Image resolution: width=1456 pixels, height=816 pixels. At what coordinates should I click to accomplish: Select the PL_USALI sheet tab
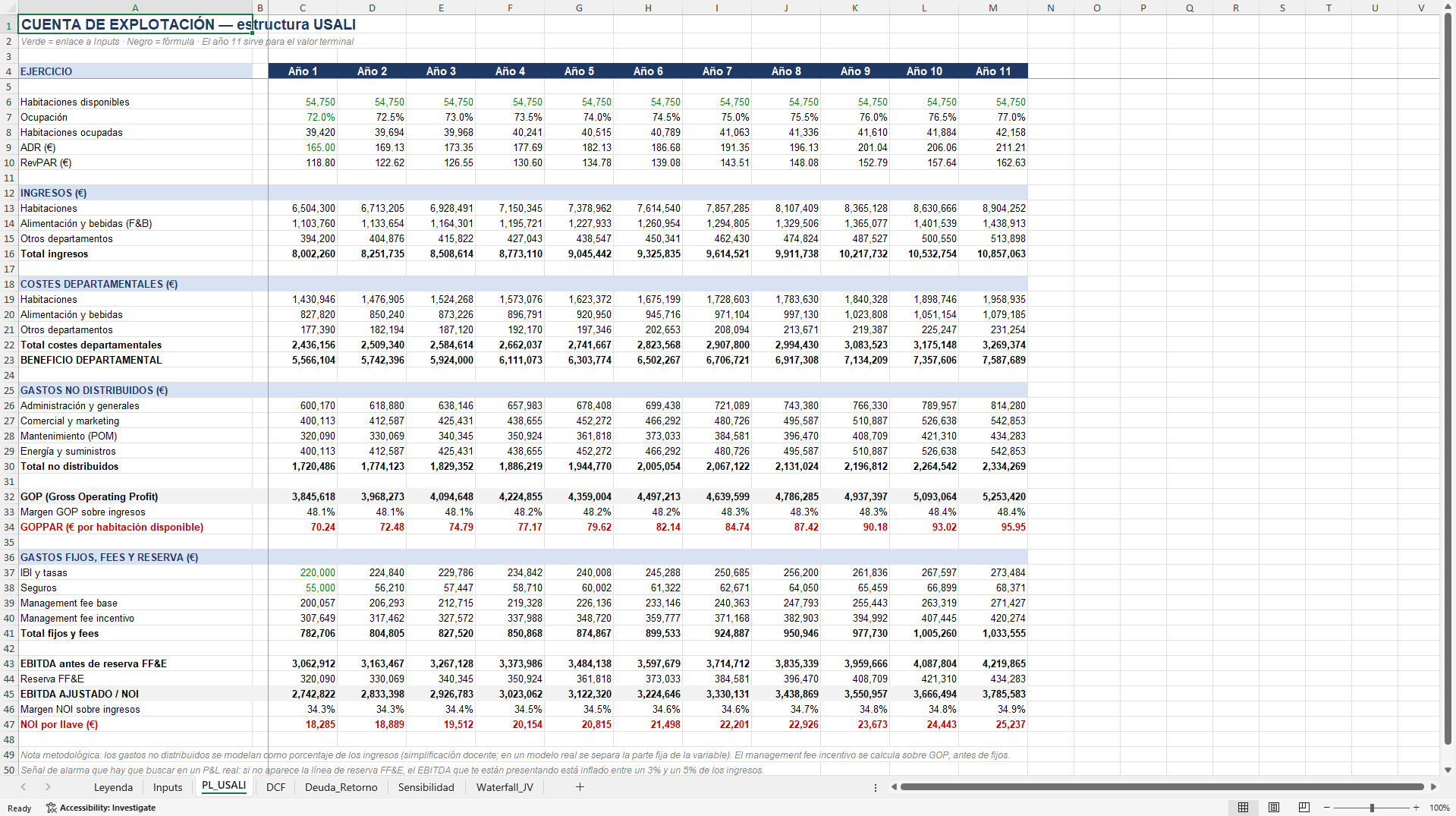pos(224,786)
